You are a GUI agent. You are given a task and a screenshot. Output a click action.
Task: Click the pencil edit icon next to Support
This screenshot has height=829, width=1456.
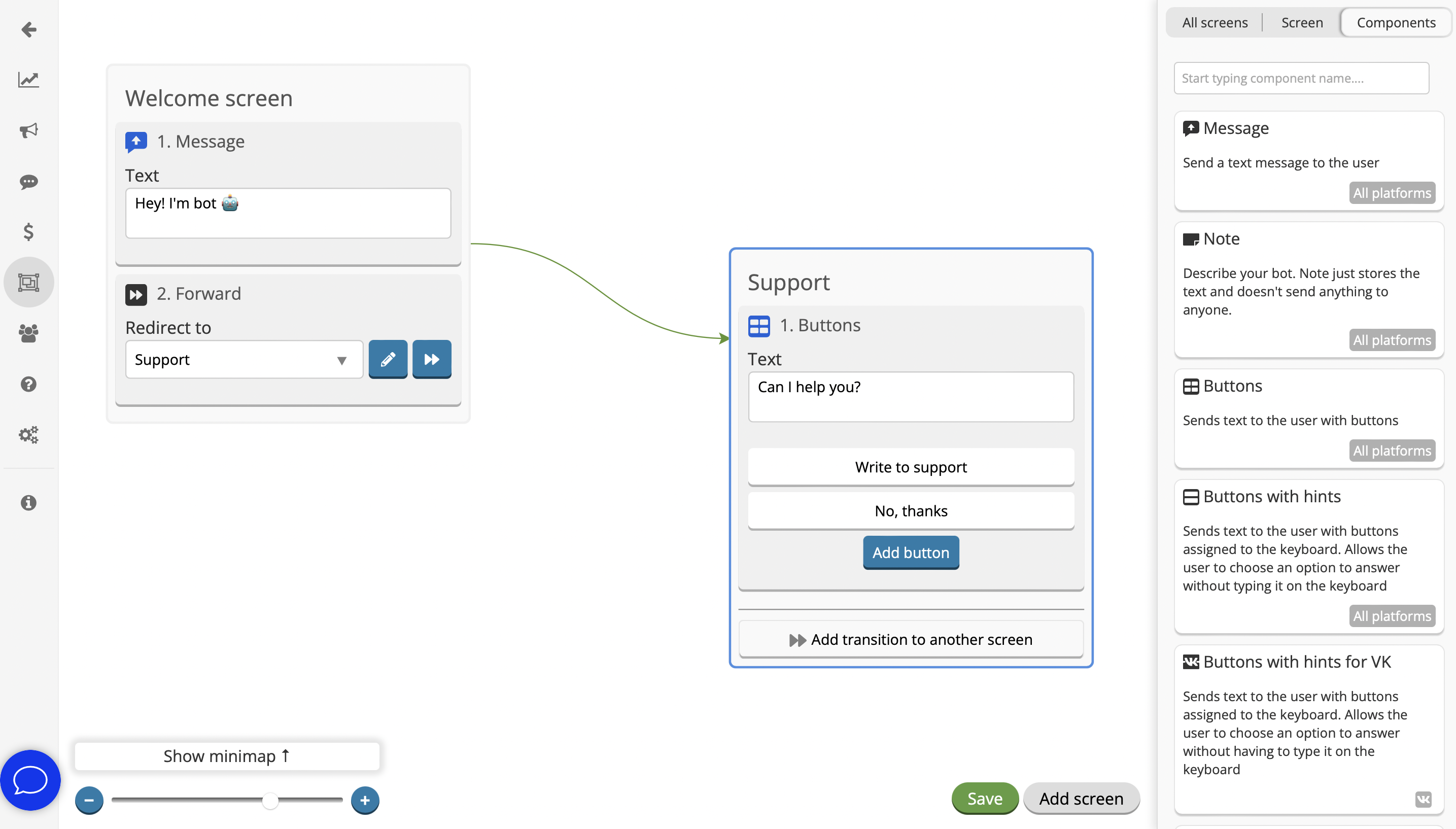388,359
